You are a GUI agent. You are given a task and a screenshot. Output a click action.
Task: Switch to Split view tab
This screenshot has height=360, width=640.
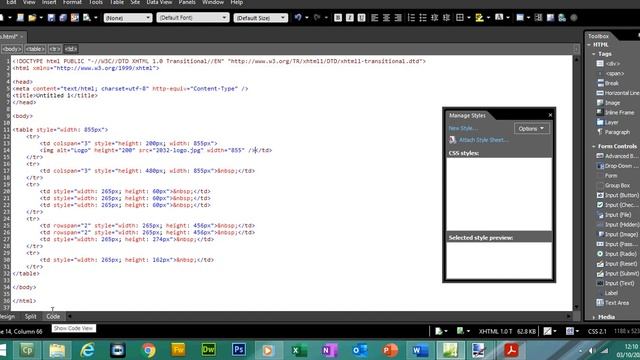pos(30,317)
